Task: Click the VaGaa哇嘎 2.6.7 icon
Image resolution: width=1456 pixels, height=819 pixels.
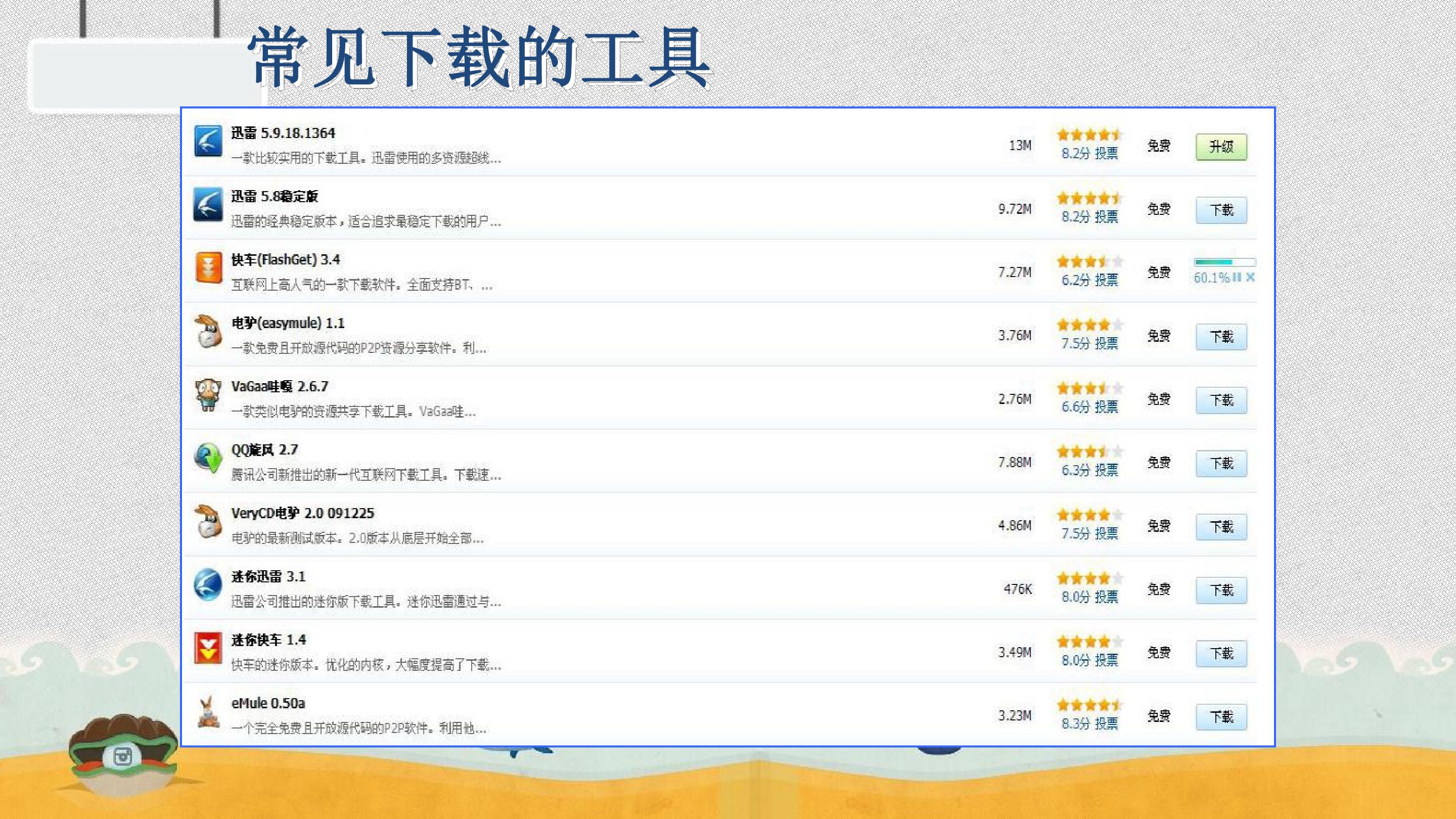Action: 208,394
